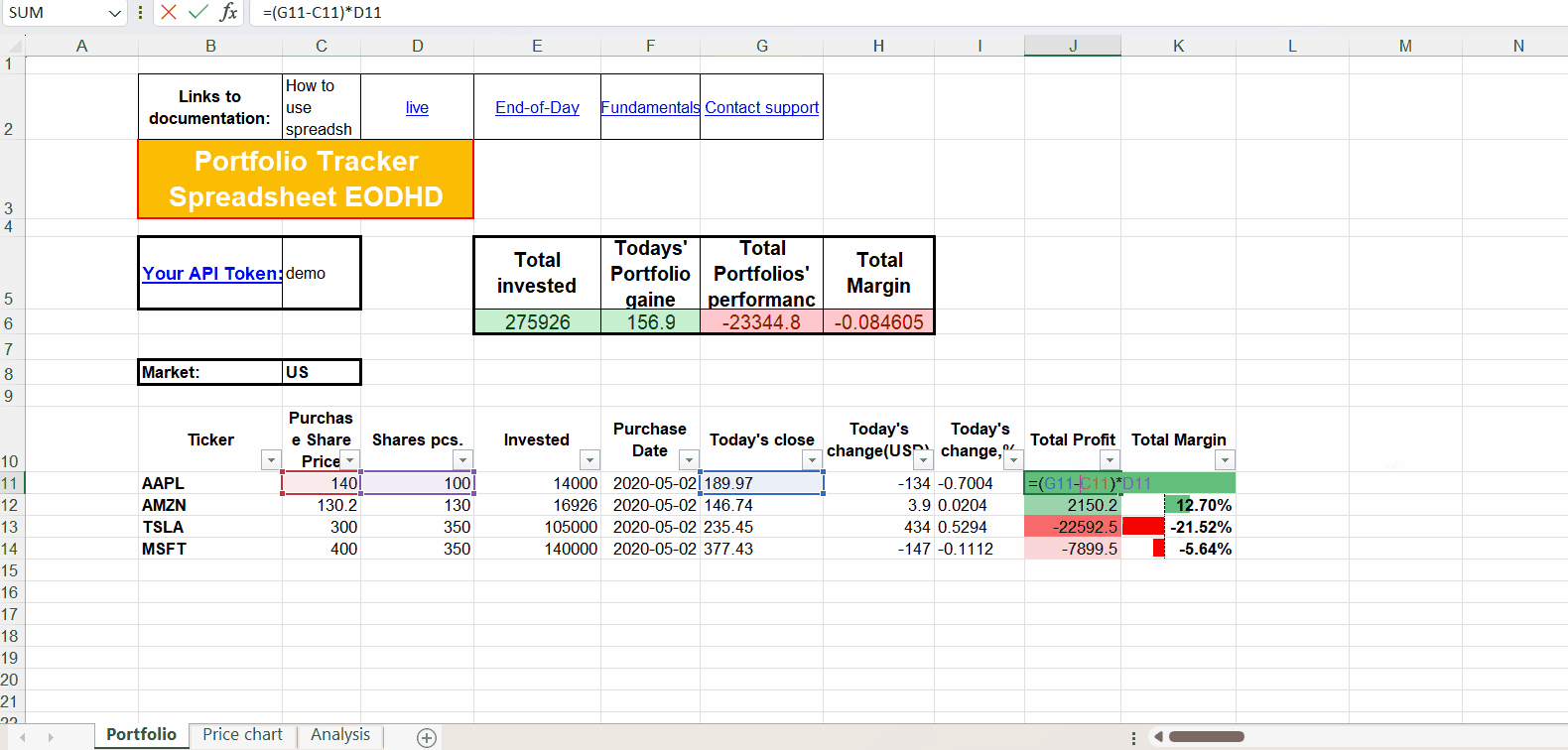The height and width of the screenshot is (750, 1568).
Task: Switch to the Portfolio sheet tab
Action: [141, 735]
